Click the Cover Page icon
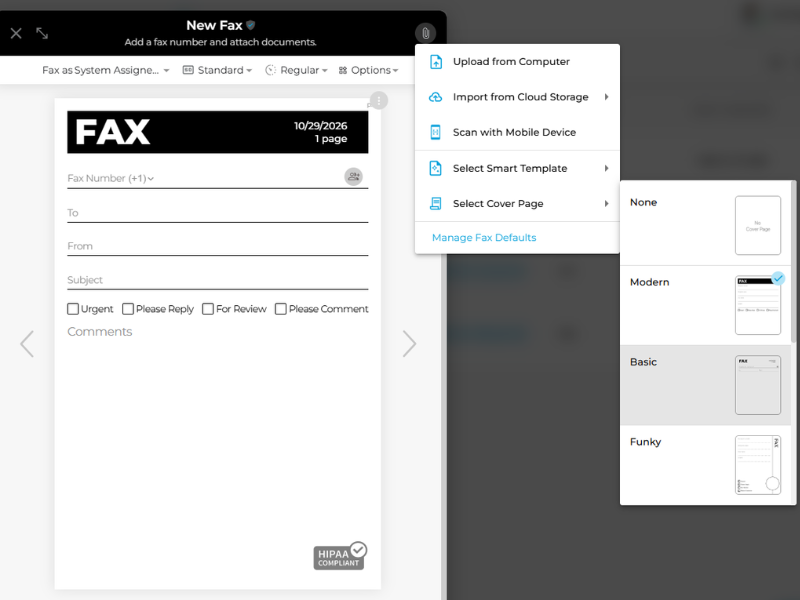Image resolution: width=800 pixels, height=600 pixels. click(436, 204)
